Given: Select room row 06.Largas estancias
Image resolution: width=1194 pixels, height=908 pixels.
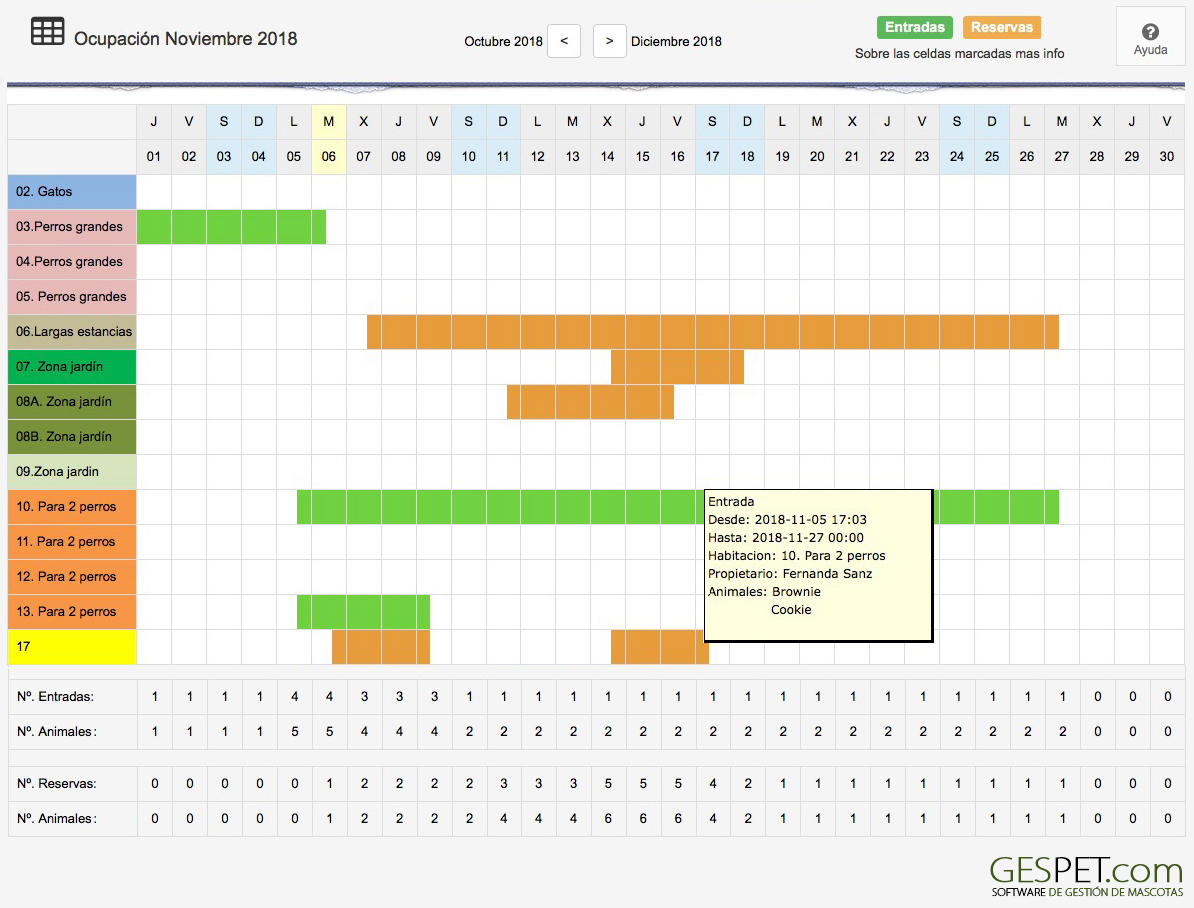Looking at the screenshot, I should [72, 332].
